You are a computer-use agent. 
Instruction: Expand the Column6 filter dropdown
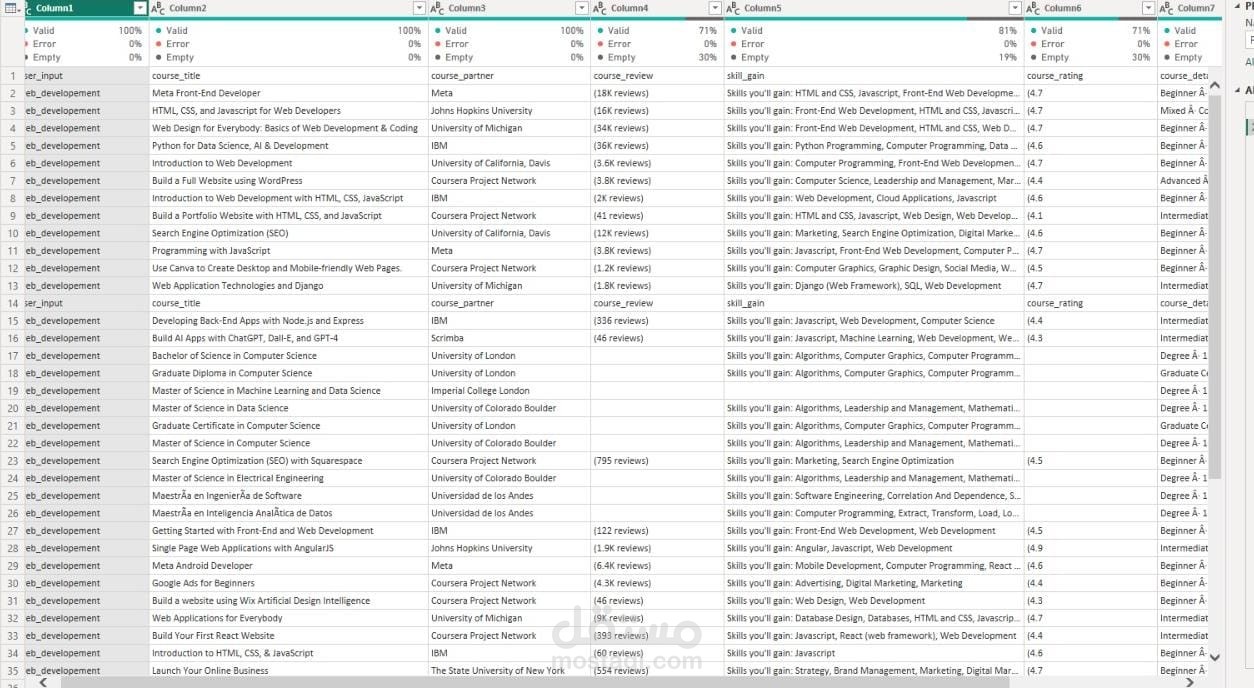pyautogui.click(x=1148, y=8)
